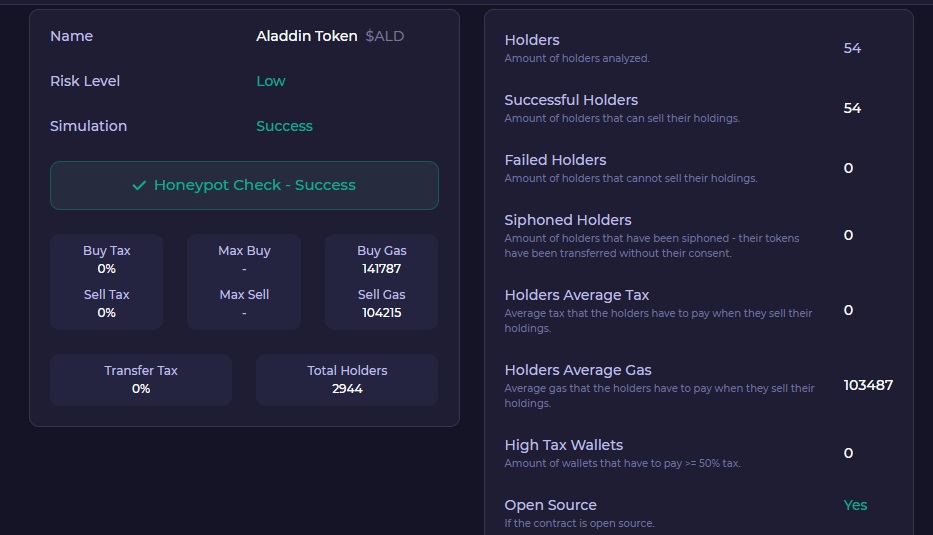The width and height of the screenshot is (933, 535).
Task: Click the Risk Level label
Action: click(84, 81)
